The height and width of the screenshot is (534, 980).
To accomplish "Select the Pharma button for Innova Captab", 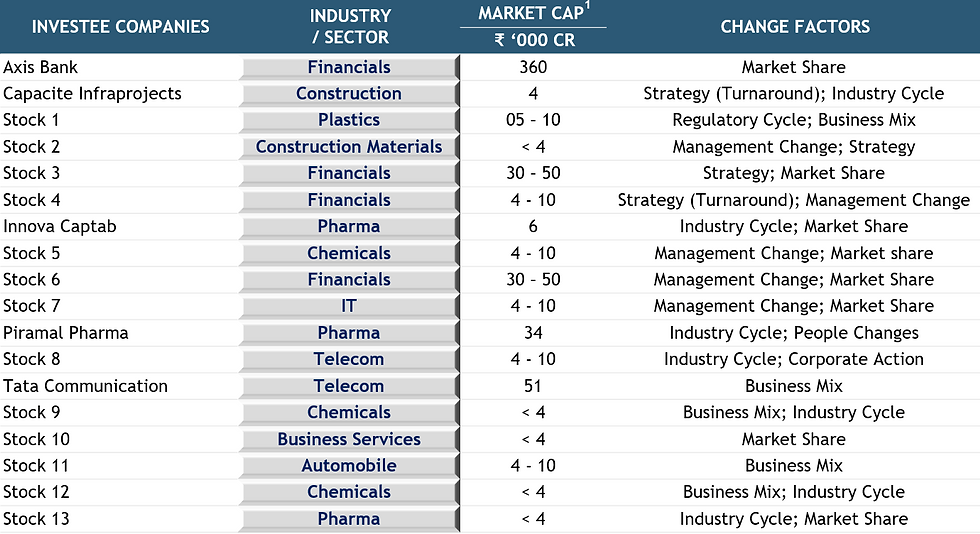I will pyautogui.click(x=349, y=227).
